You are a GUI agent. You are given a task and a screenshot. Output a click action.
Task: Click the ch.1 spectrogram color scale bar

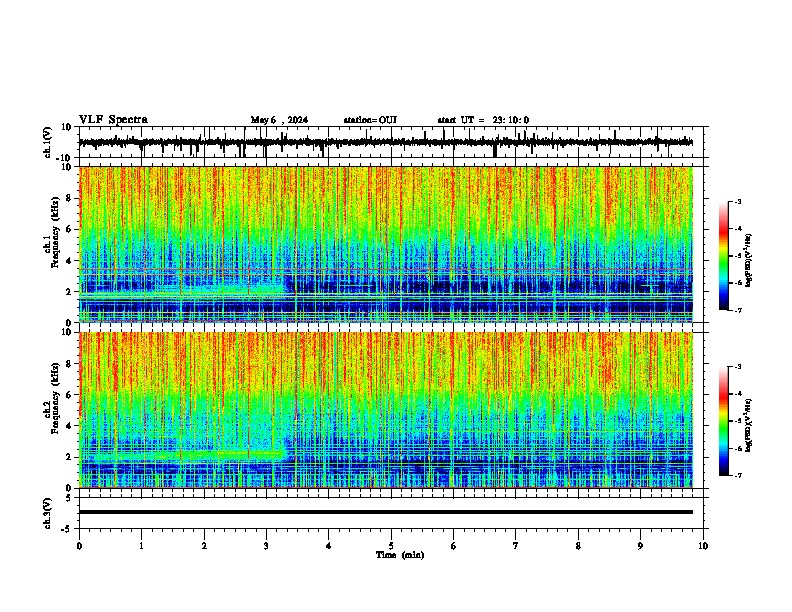point(724,256)
